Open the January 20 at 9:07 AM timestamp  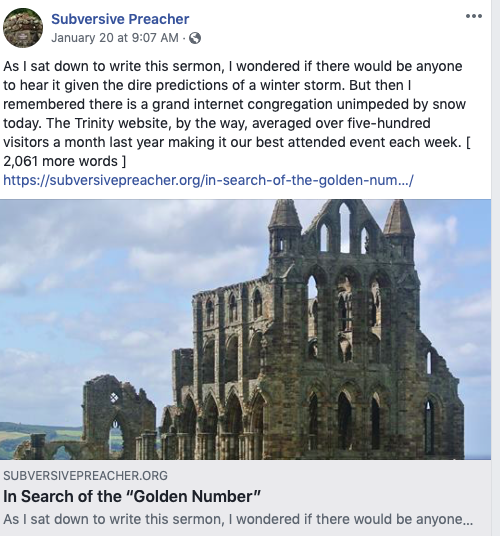[x=115, y=38]
